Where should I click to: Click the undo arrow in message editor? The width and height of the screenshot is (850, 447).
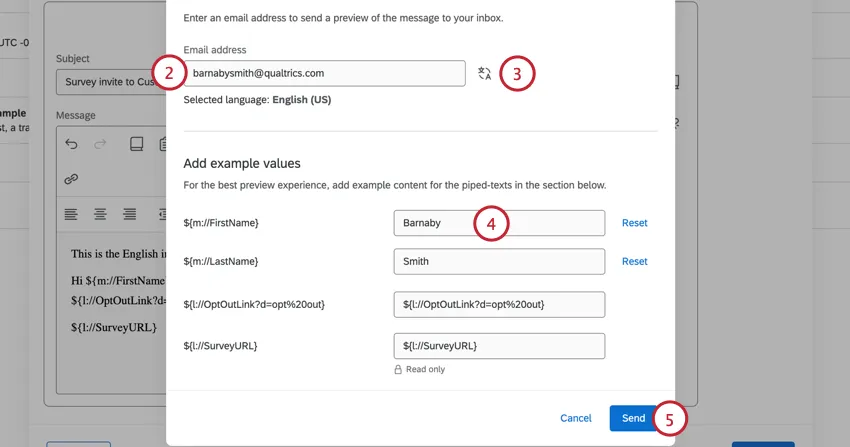(71, 144)
